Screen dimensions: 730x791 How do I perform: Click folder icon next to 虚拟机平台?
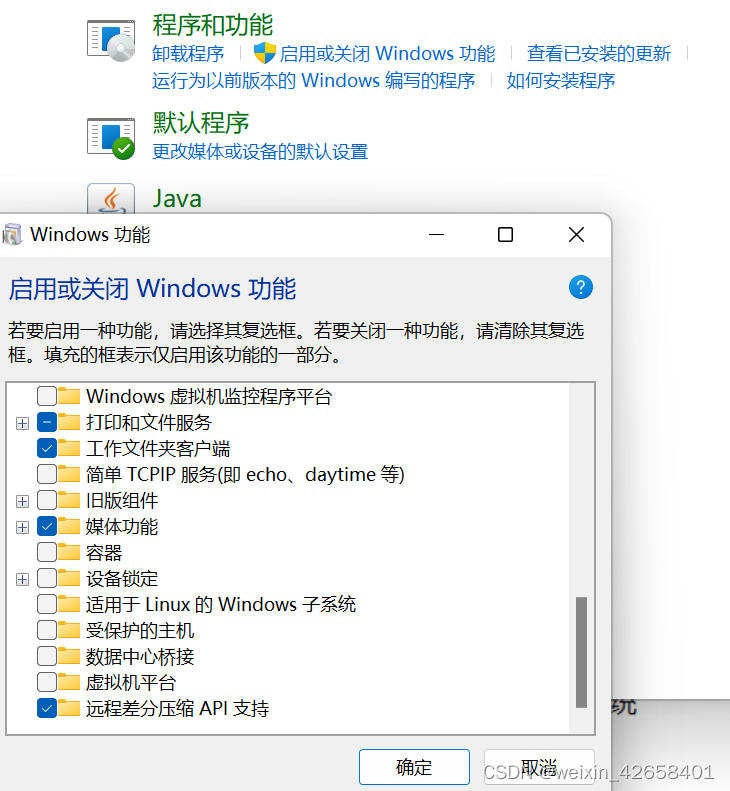[69, 682]
